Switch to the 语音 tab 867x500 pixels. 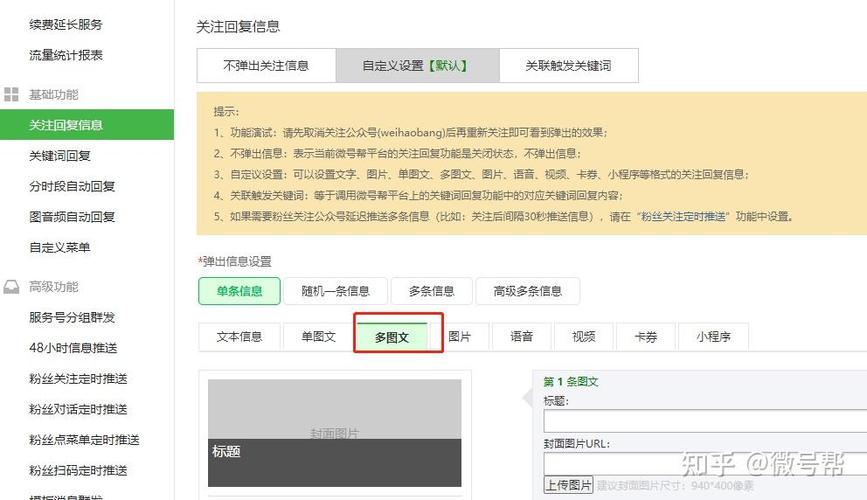(521, 336)
